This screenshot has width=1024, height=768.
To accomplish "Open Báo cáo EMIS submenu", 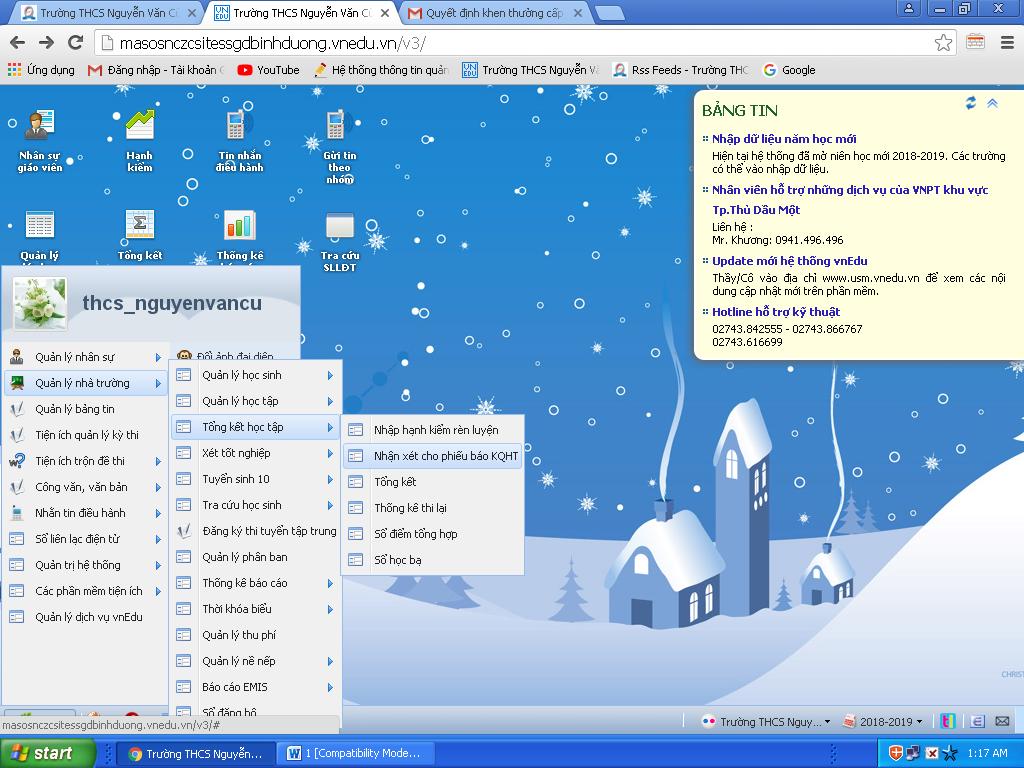I will point(255,687).
